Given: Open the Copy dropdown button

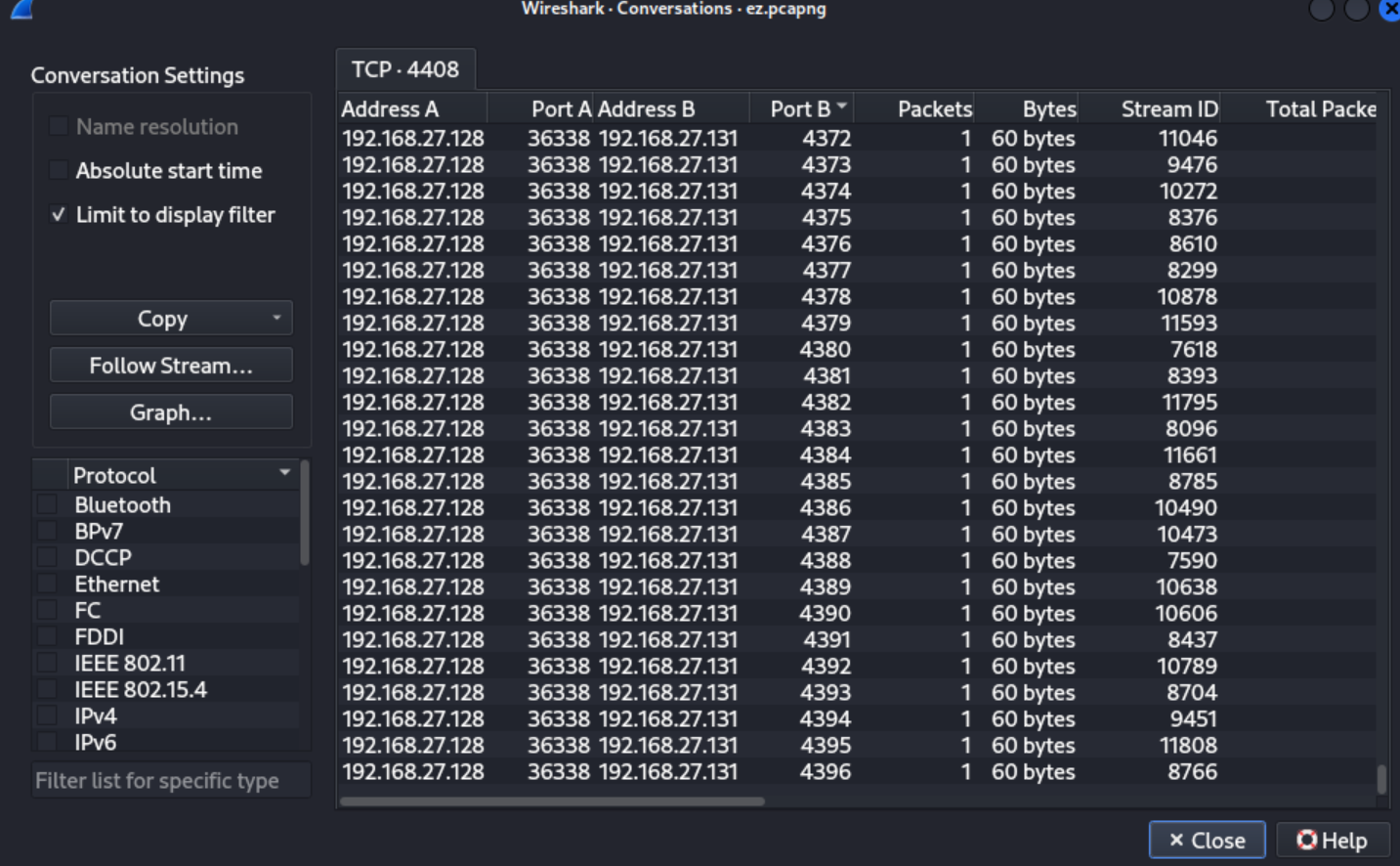Looking at the screenshot, I should coord(171,319).
